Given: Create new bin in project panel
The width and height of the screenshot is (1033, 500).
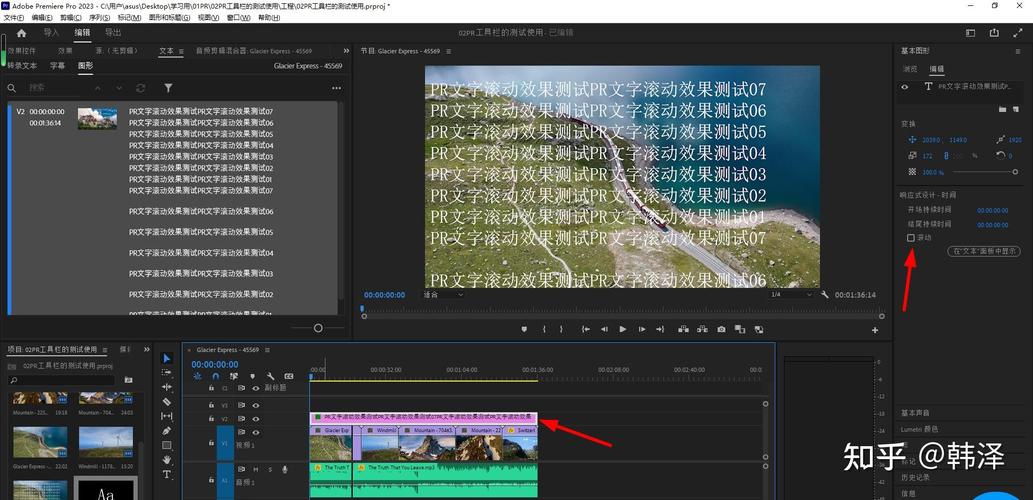Looking at the screenshot, I should pos(128,380).
